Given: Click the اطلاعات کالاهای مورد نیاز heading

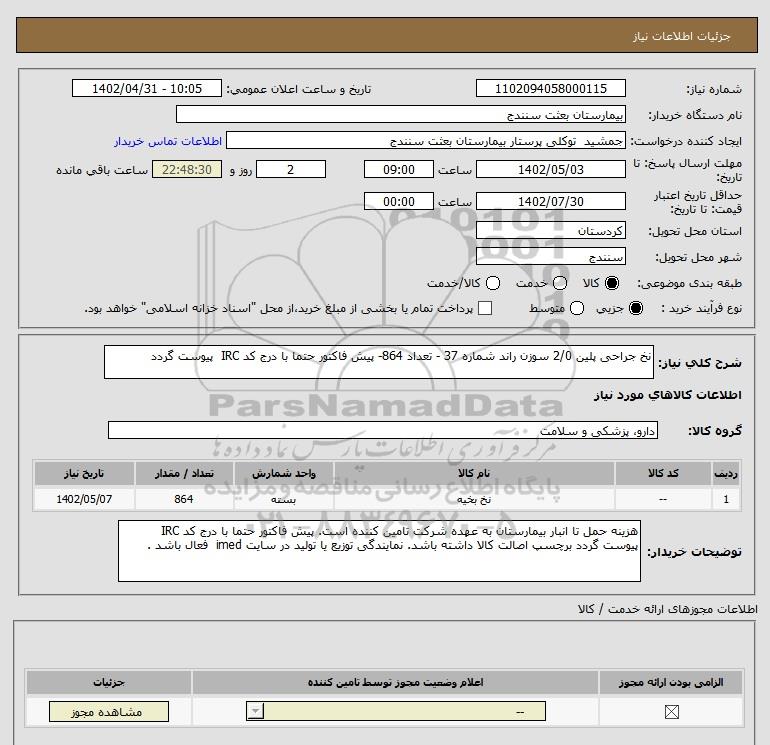Looking at the screenshot, I should (667, 395).
